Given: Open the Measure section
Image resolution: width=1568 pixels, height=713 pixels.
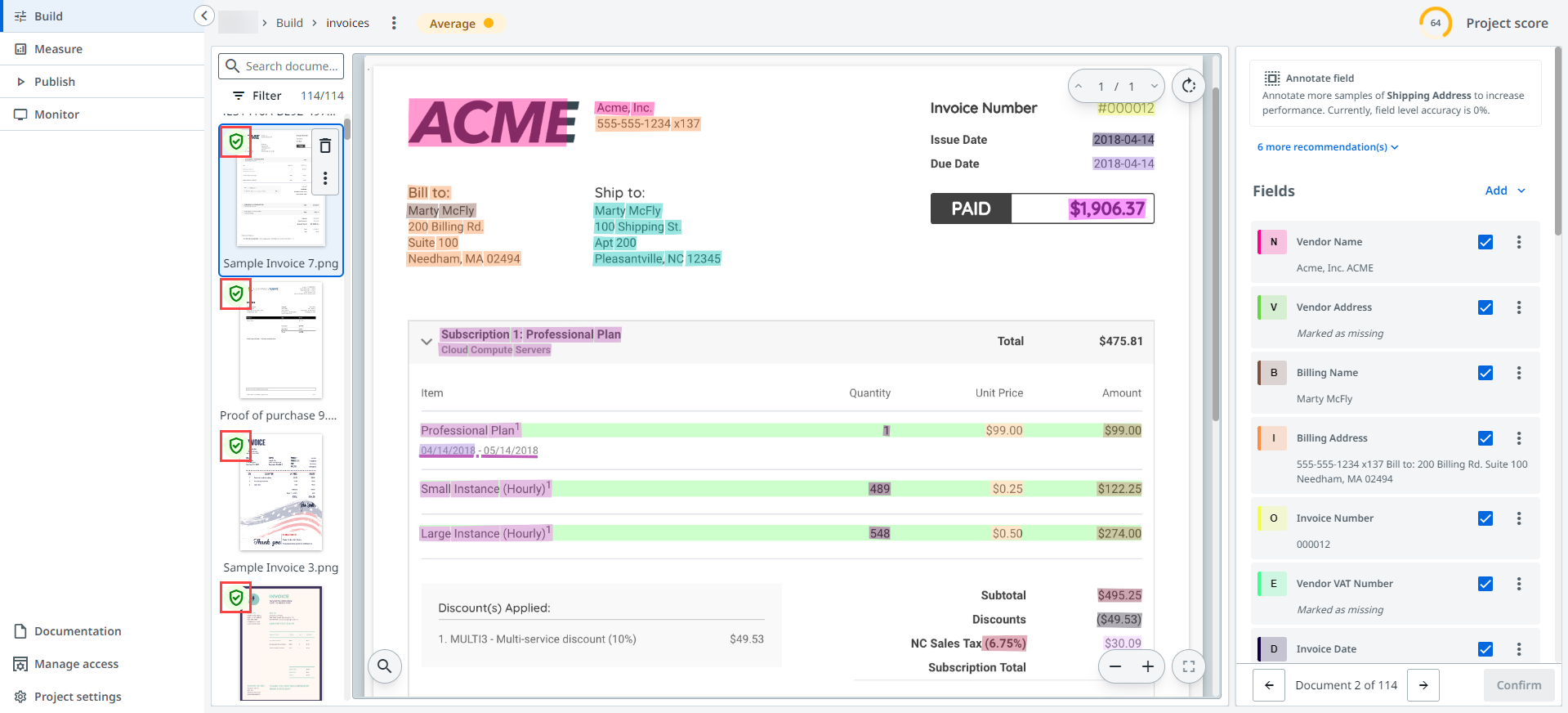Looking at the screenshot, I should point(102,49).
